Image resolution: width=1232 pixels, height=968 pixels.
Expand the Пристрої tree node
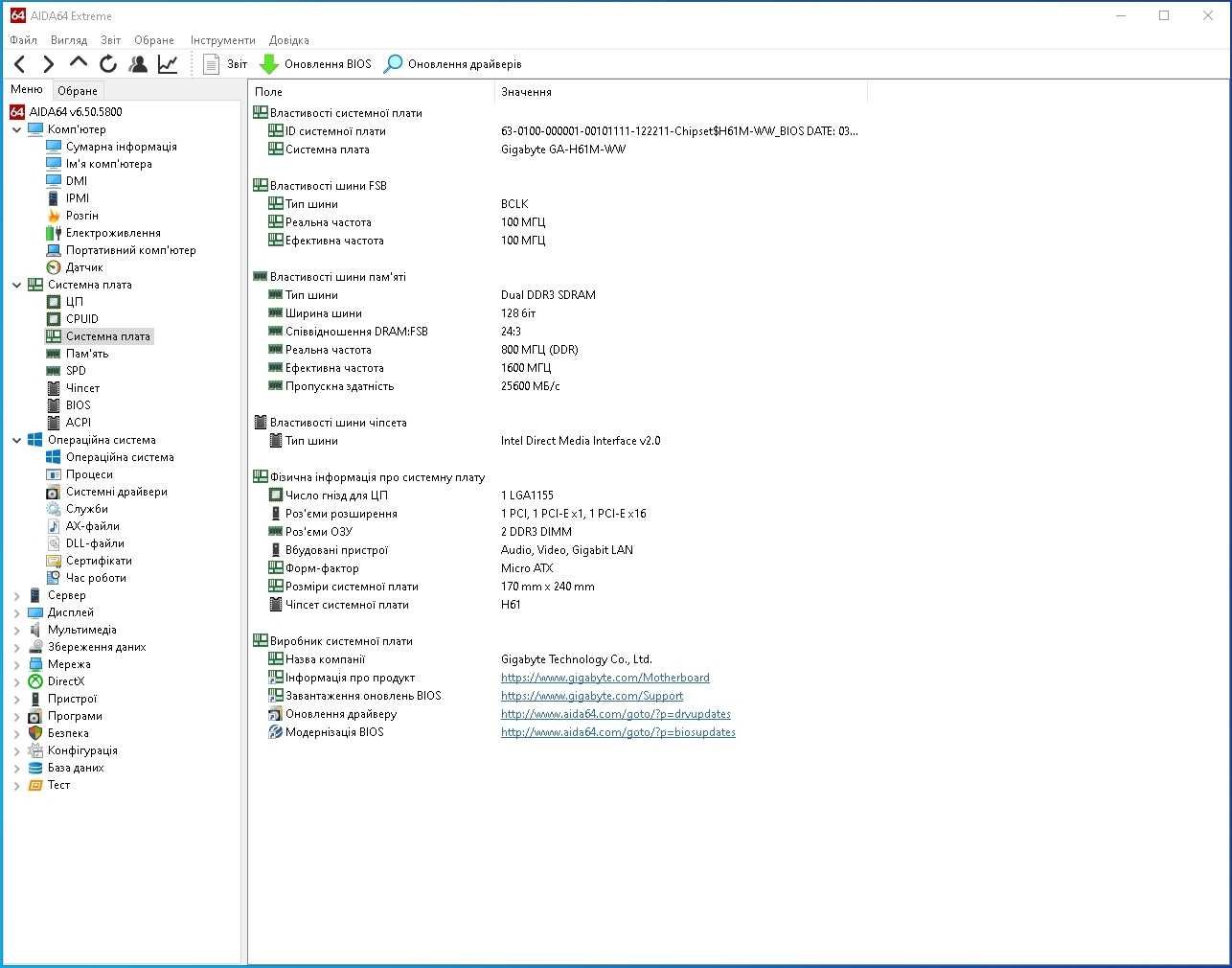16,699
